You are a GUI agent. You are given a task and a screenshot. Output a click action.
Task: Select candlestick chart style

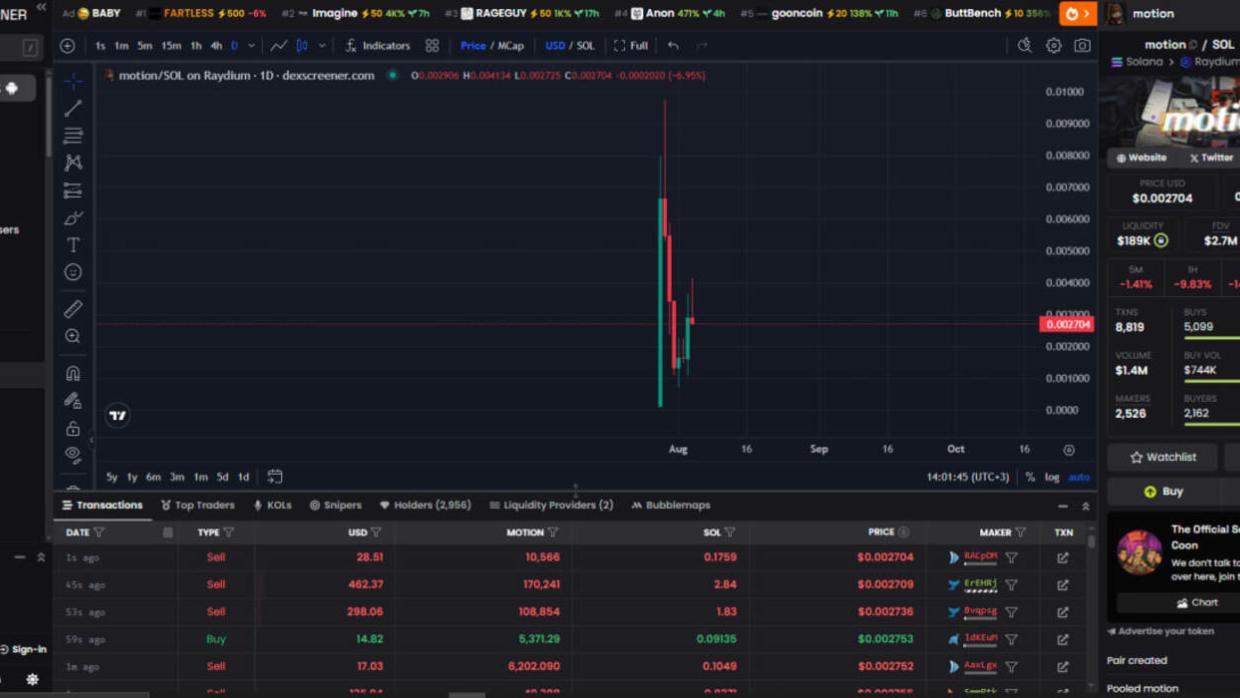pyautogui.click(x=302, y=46)
